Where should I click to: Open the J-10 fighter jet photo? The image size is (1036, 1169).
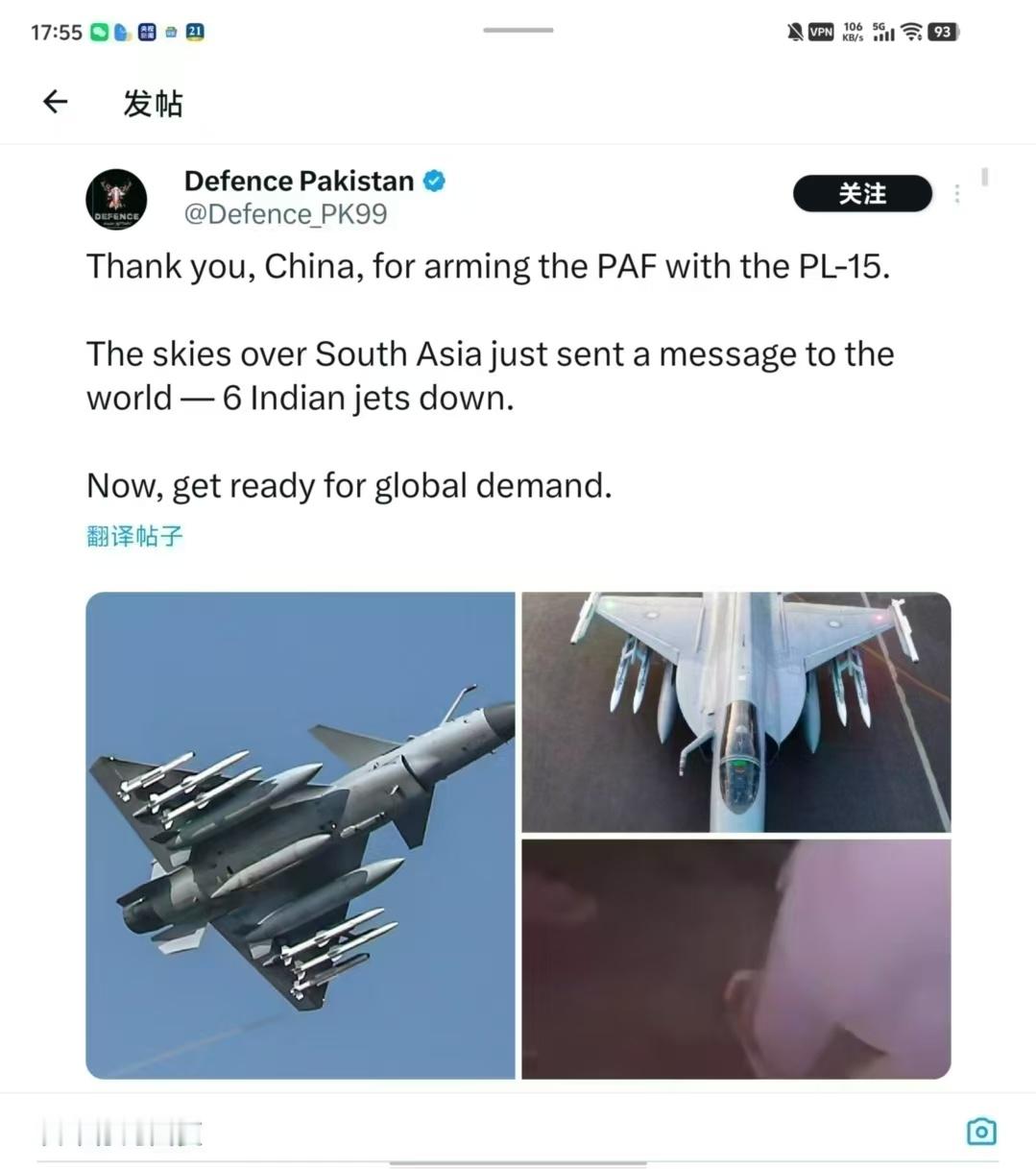pyautogui.click(x=301, y=835)
